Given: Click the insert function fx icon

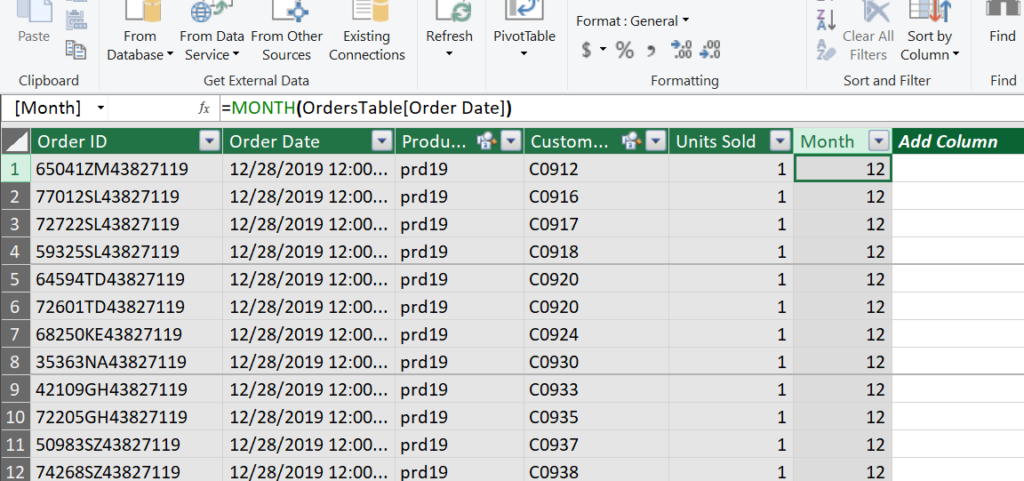Looking at the screenshot, I should [204, 108].
